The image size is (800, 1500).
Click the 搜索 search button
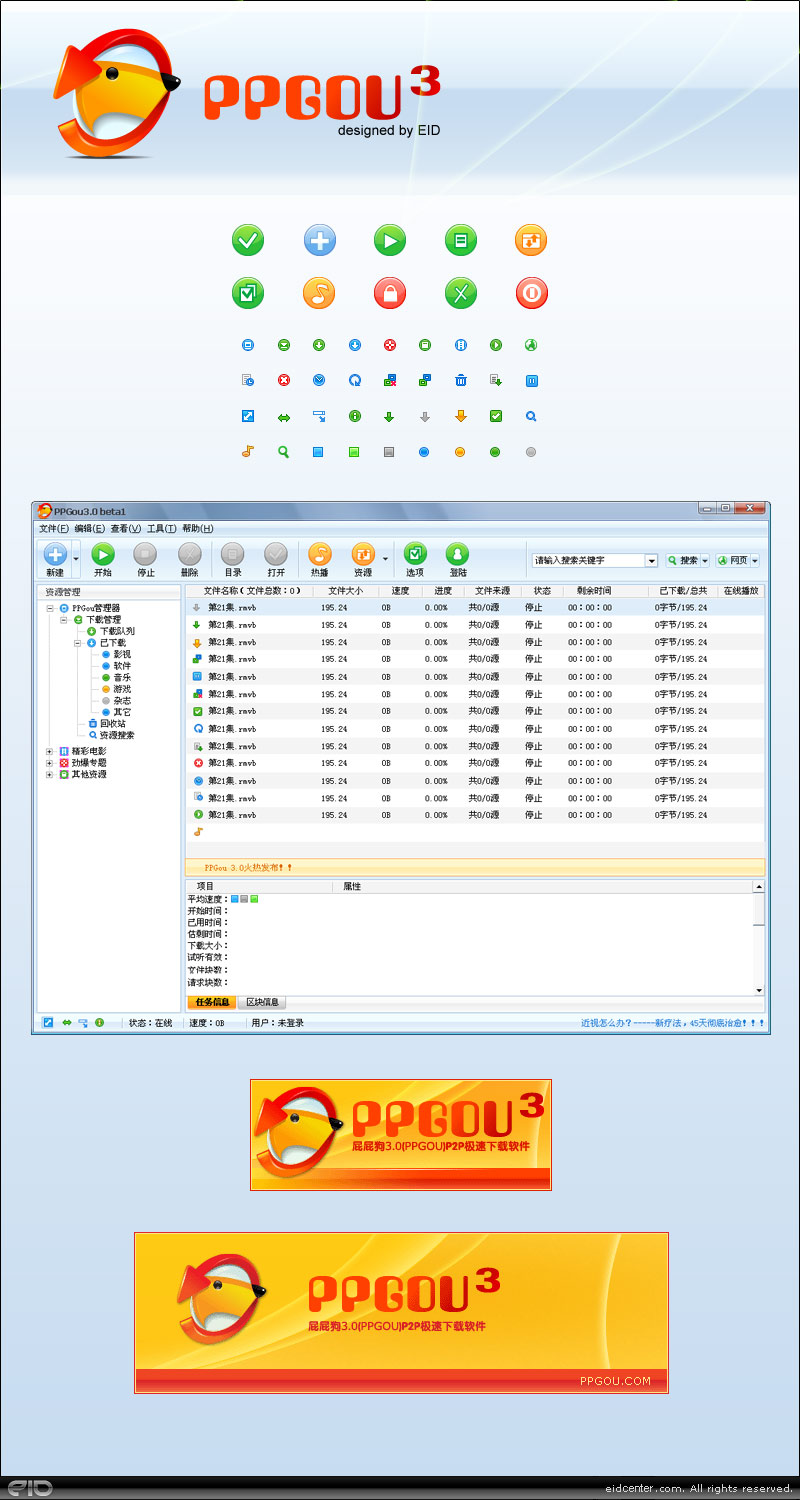(x=683, y=561)
